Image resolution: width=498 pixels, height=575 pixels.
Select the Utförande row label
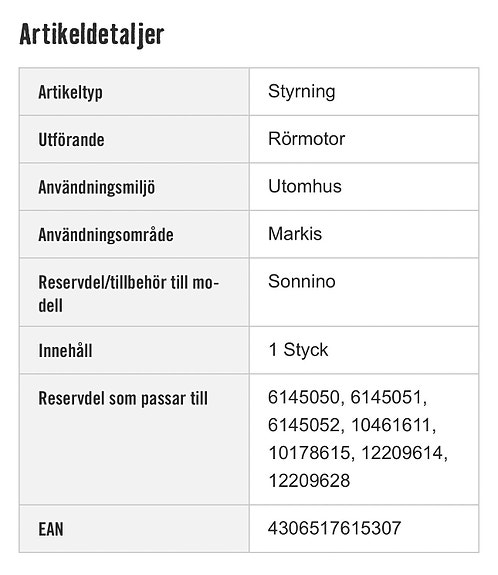click(x=71, y=140)
